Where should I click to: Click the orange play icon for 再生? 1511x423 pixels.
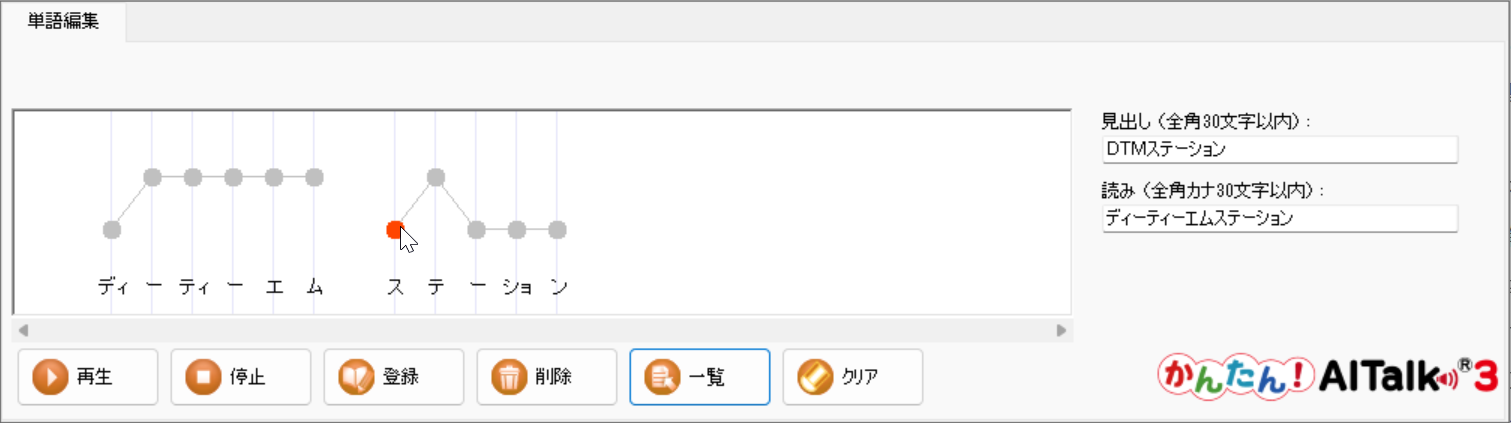[x=49, y=377]
